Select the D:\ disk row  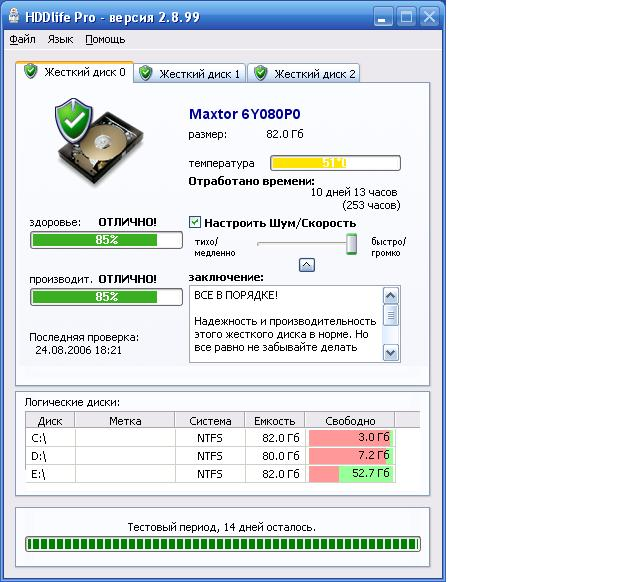pos(210,456)
